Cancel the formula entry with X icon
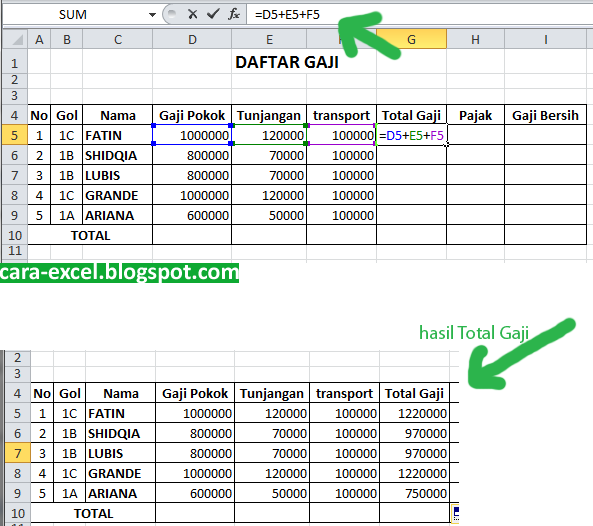The image size is (593, 526). point(192,14)
